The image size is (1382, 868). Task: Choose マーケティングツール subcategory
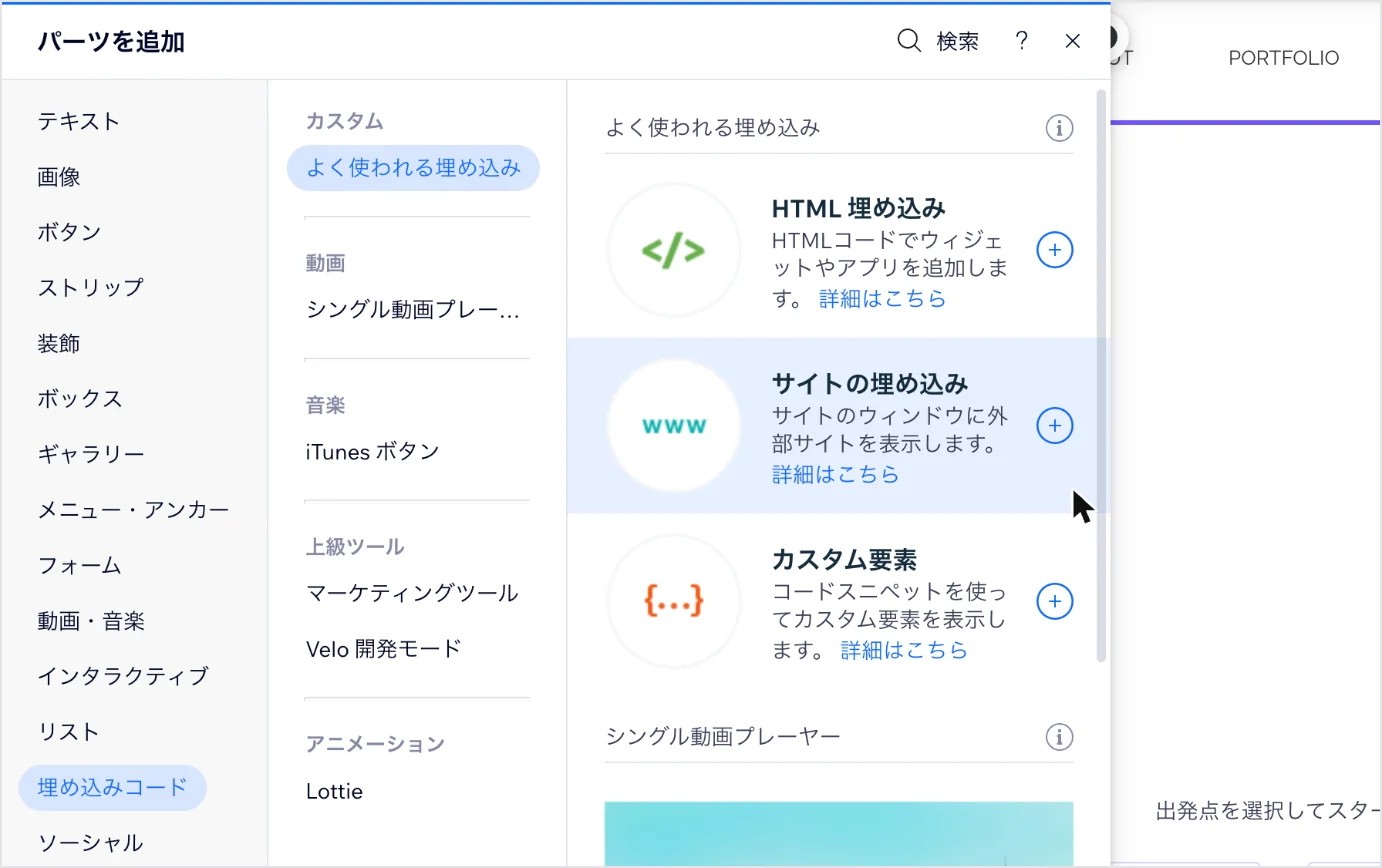click(412, 593)
